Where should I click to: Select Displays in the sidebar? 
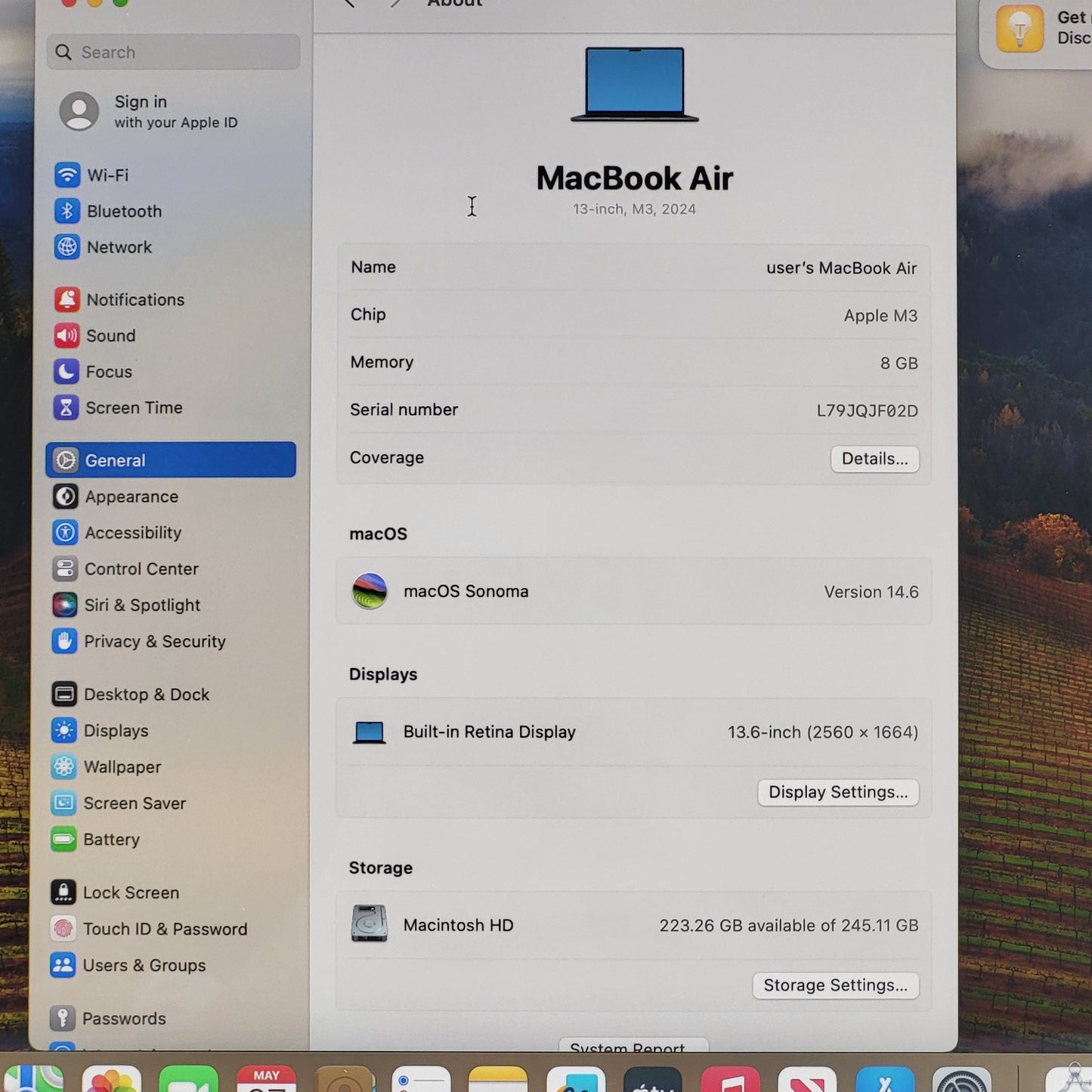(x=172, y=731)
